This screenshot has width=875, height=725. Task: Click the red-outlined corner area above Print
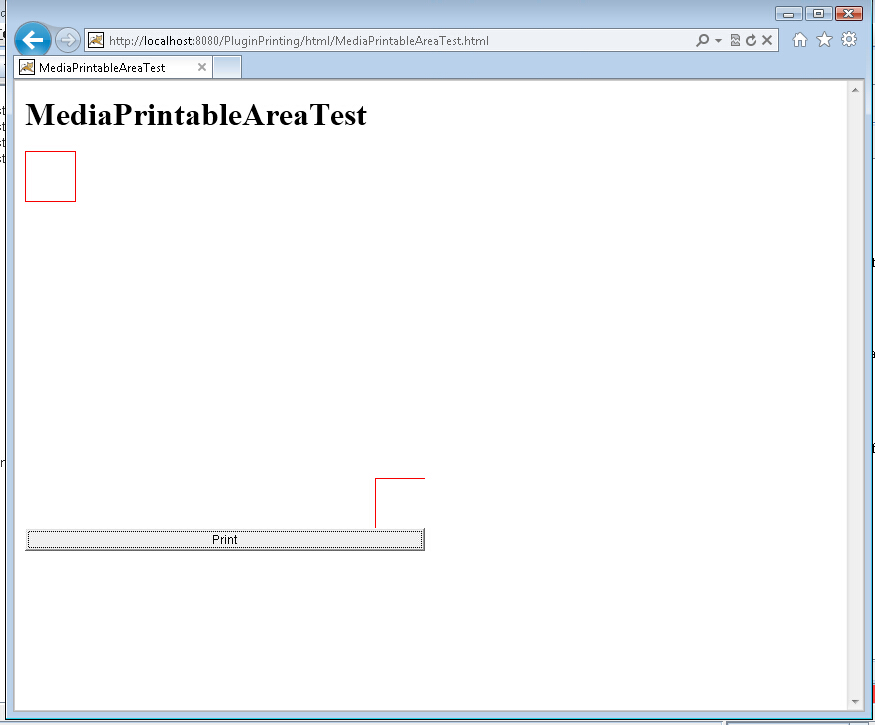[400, 503]
